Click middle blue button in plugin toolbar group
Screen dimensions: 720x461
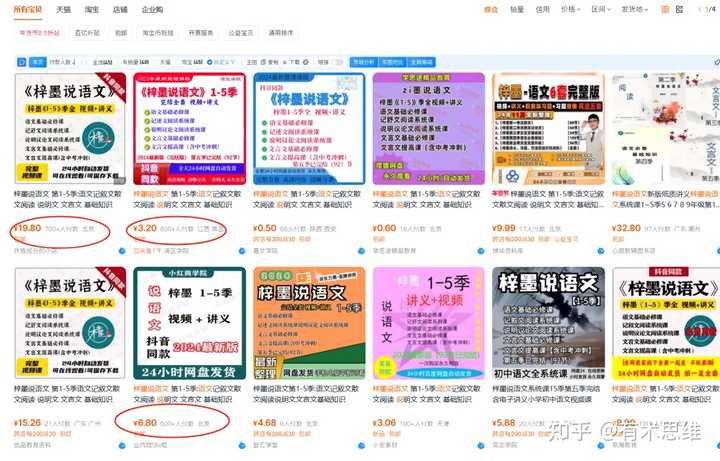[392, 62]
